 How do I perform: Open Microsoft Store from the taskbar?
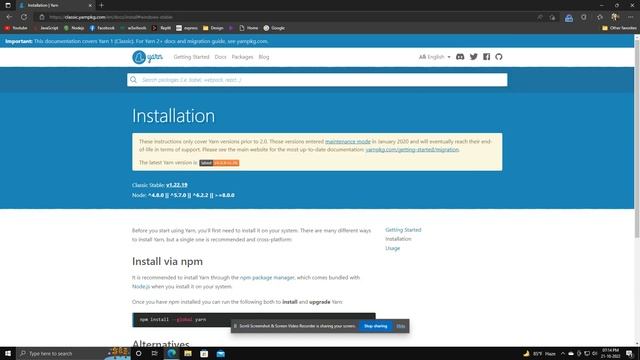tap(204, 353)
